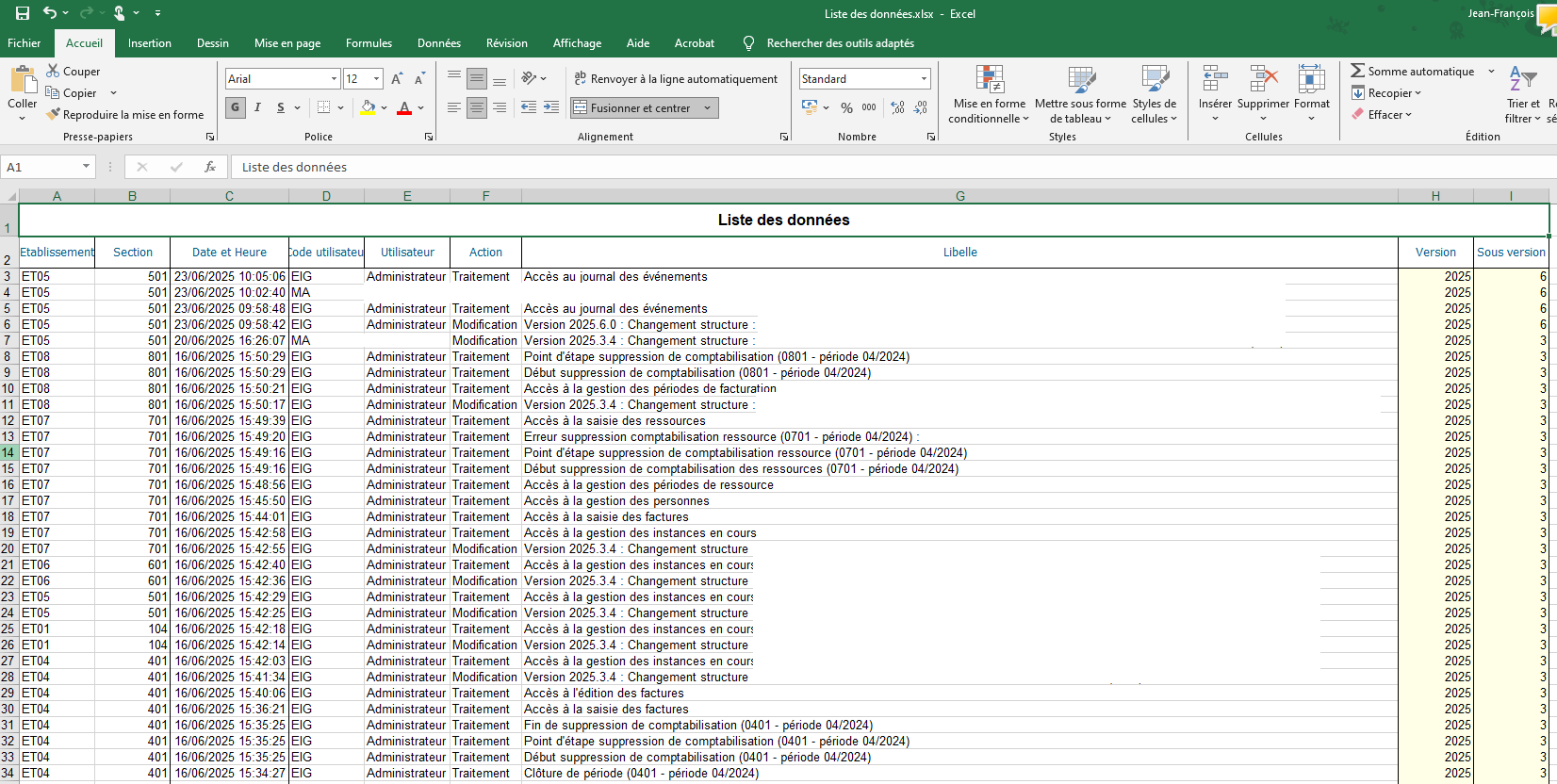Click the increase indent icon
The height and width of the screenshot is (784, 1557).
pyautogui.click(x=551, y=108)
